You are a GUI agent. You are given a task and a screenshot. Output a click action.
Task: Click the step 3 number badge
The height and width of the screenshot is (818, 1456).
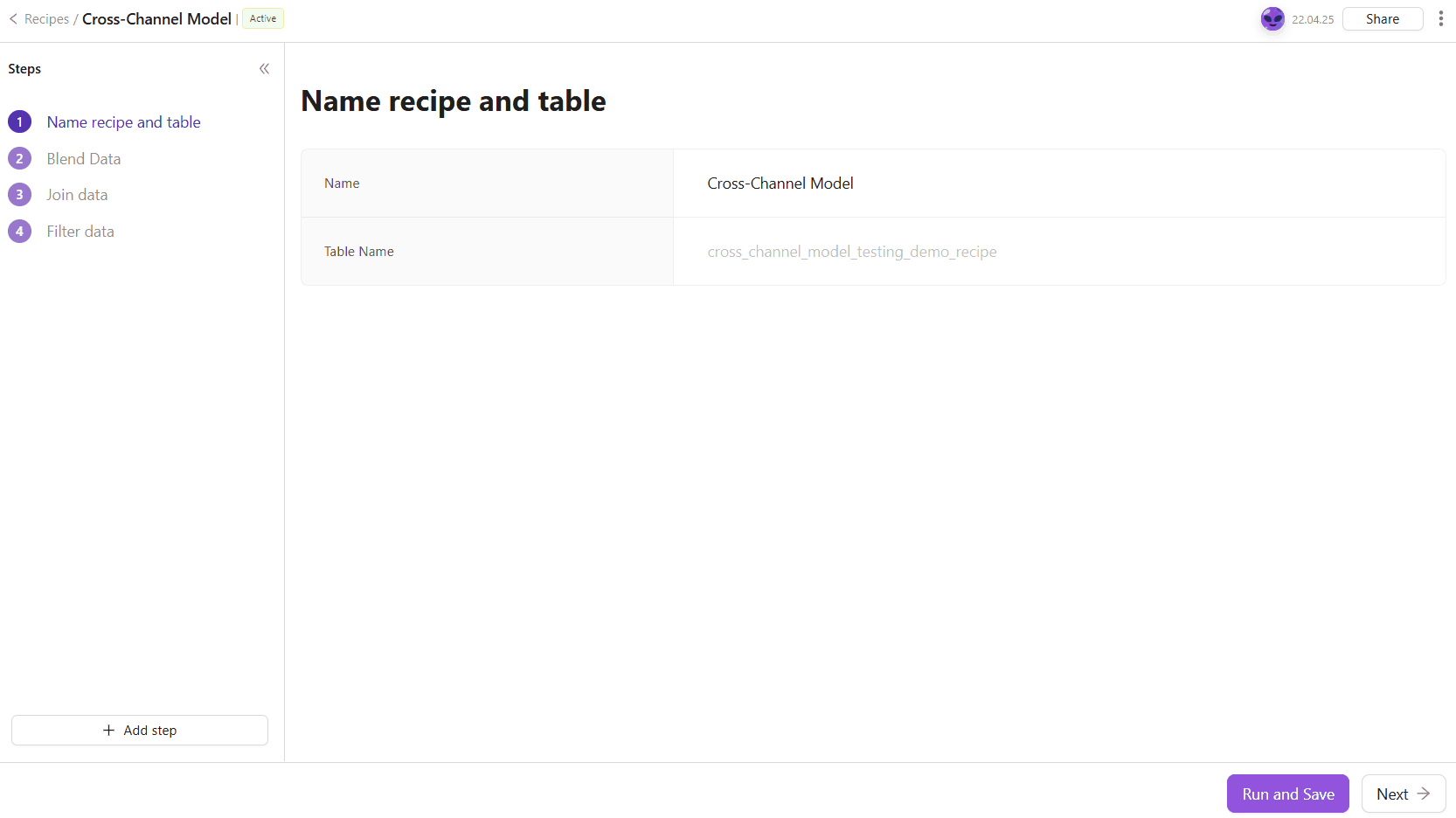(19, 195)
